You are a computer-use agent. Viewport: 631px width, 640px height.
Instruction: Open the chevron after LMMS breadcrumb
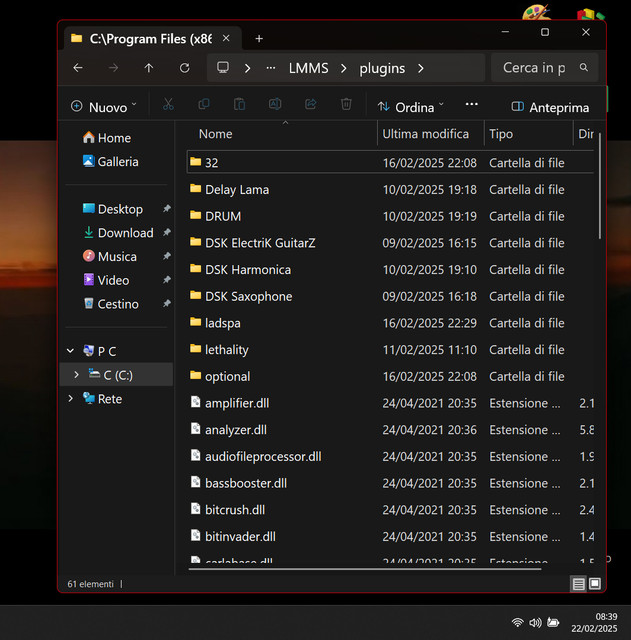click(x=344, y=68)
